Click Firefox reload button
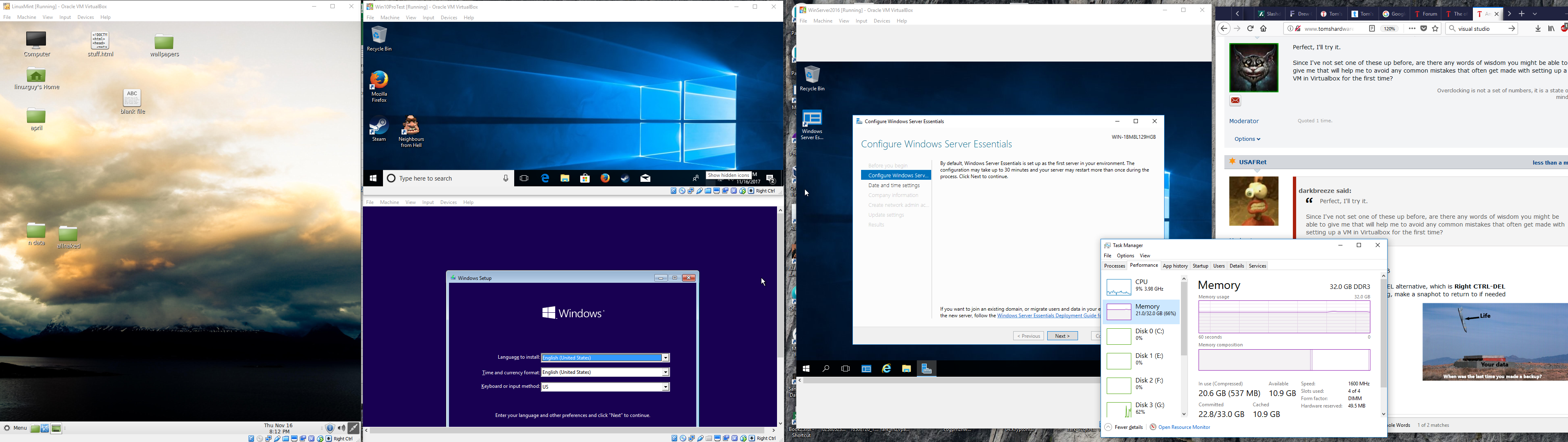Viewport: 1568px width, 442px height. tap(1250, 29)
